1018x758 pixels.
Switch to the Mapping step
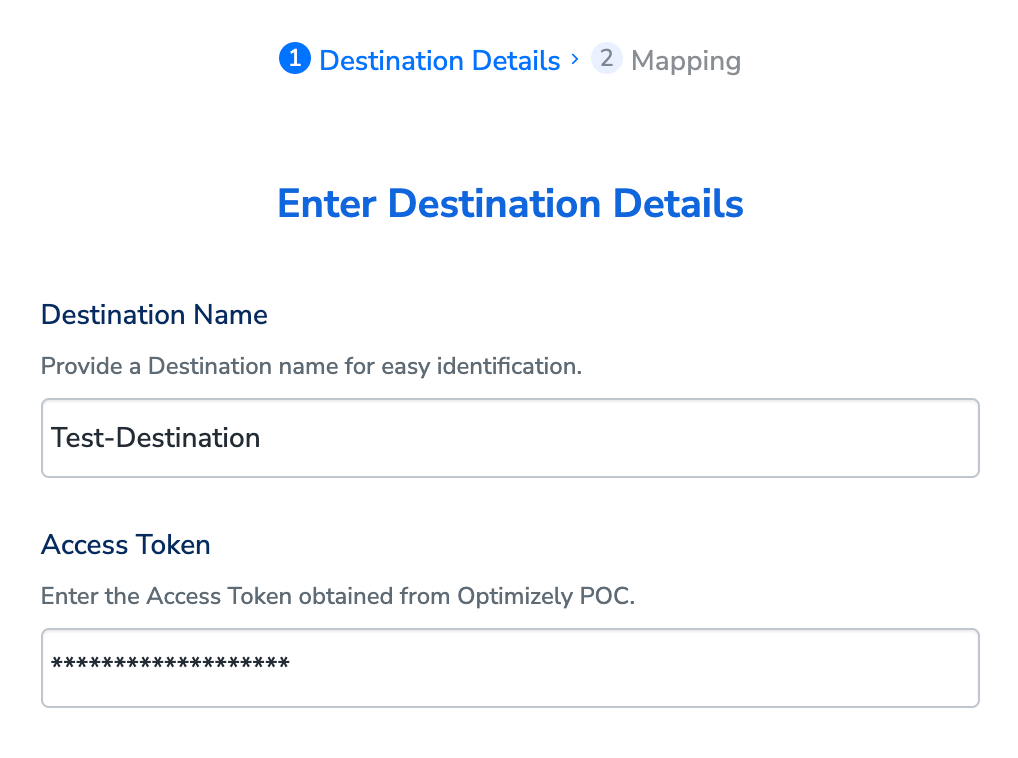click(685, 61)
